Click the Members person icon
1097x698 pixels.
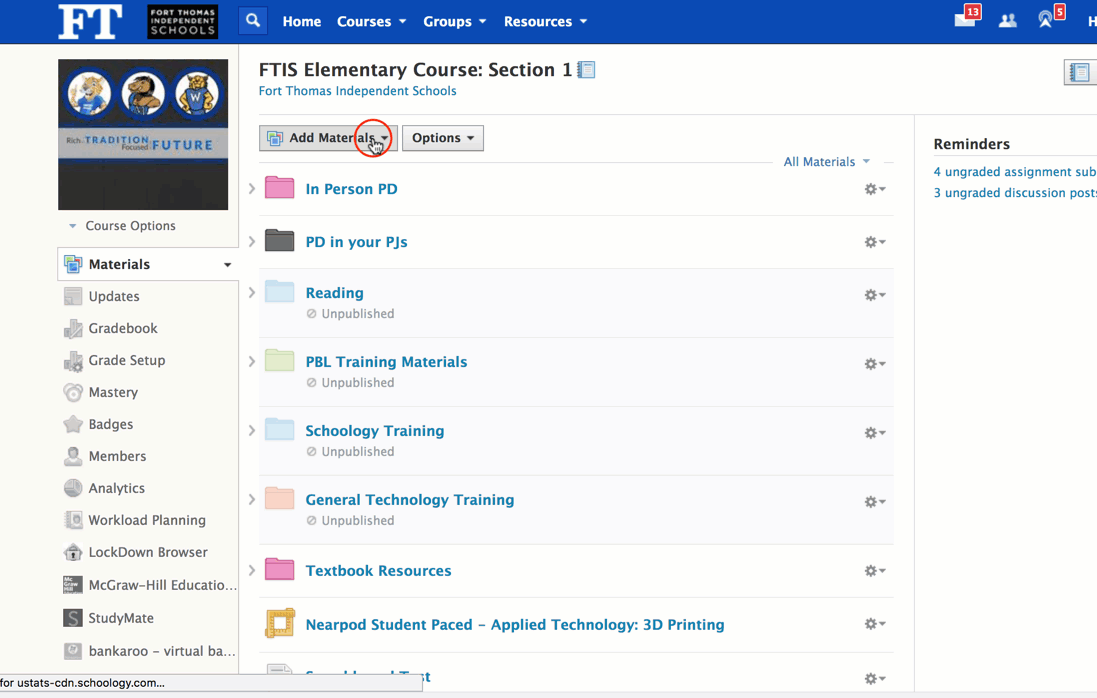73,456
